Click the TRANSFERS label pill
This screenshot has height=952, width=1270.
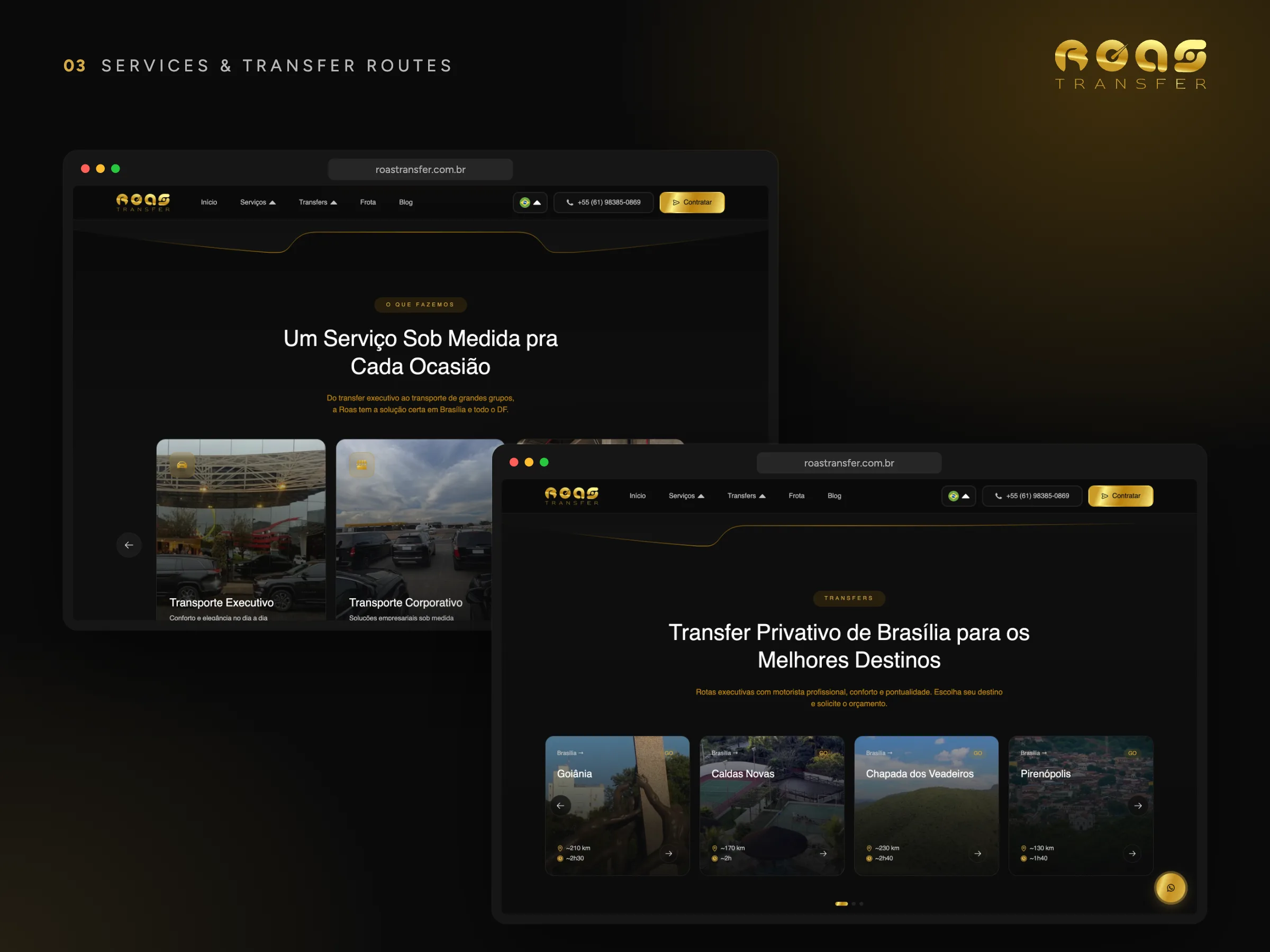pos(849,598)
